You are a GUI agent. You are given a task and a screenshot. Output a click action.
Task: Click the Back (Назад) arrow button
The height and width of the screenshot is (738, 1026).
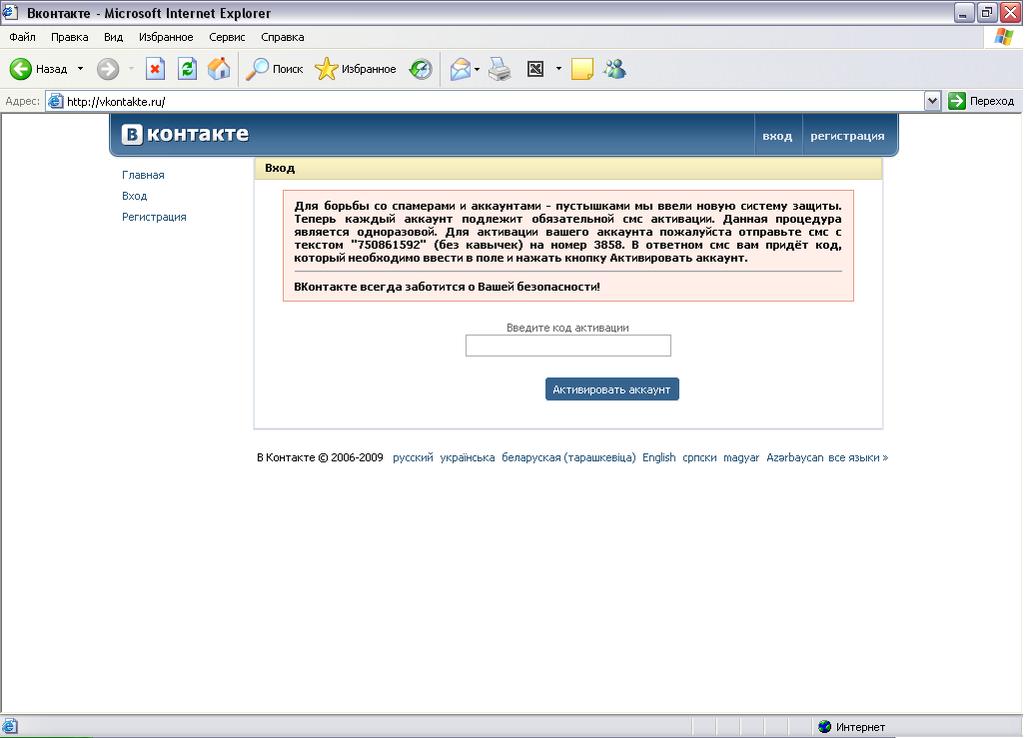point(22,69)
